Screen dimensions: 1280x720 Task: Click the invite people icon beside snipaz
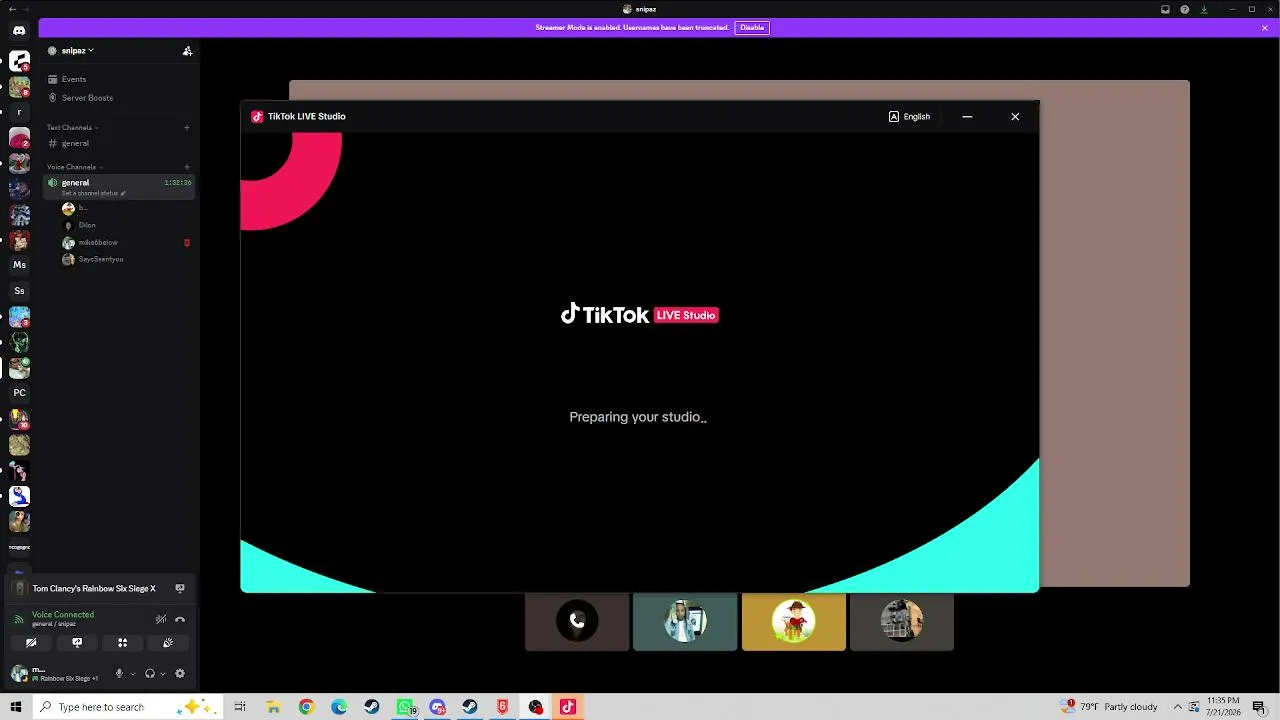pos(187,51)
